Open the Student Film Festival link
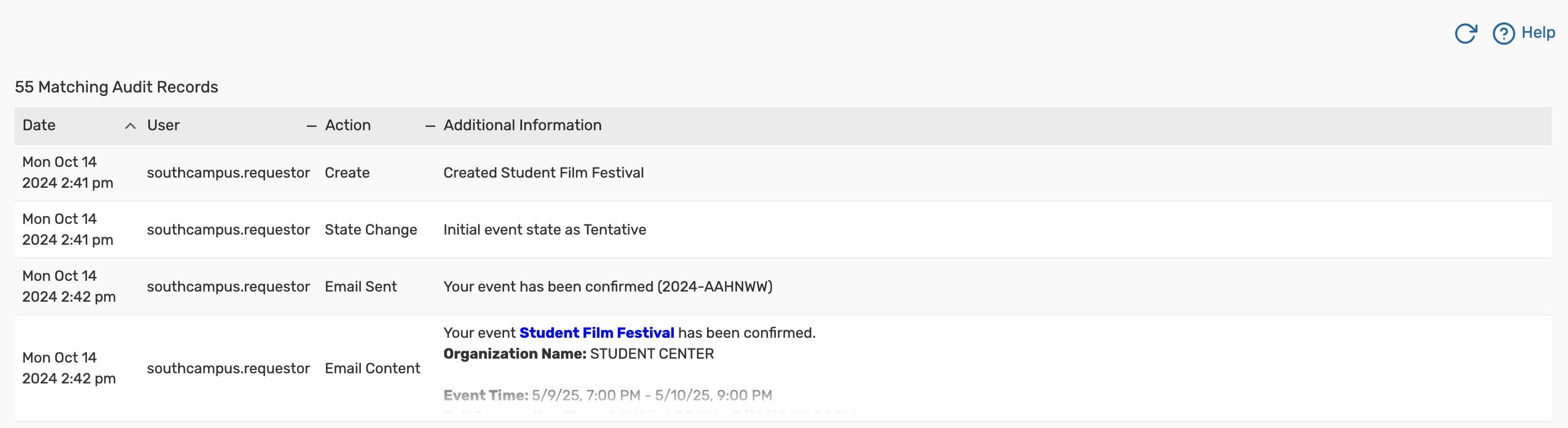This screenshot has height=428, width=1568. click(597, 333)
